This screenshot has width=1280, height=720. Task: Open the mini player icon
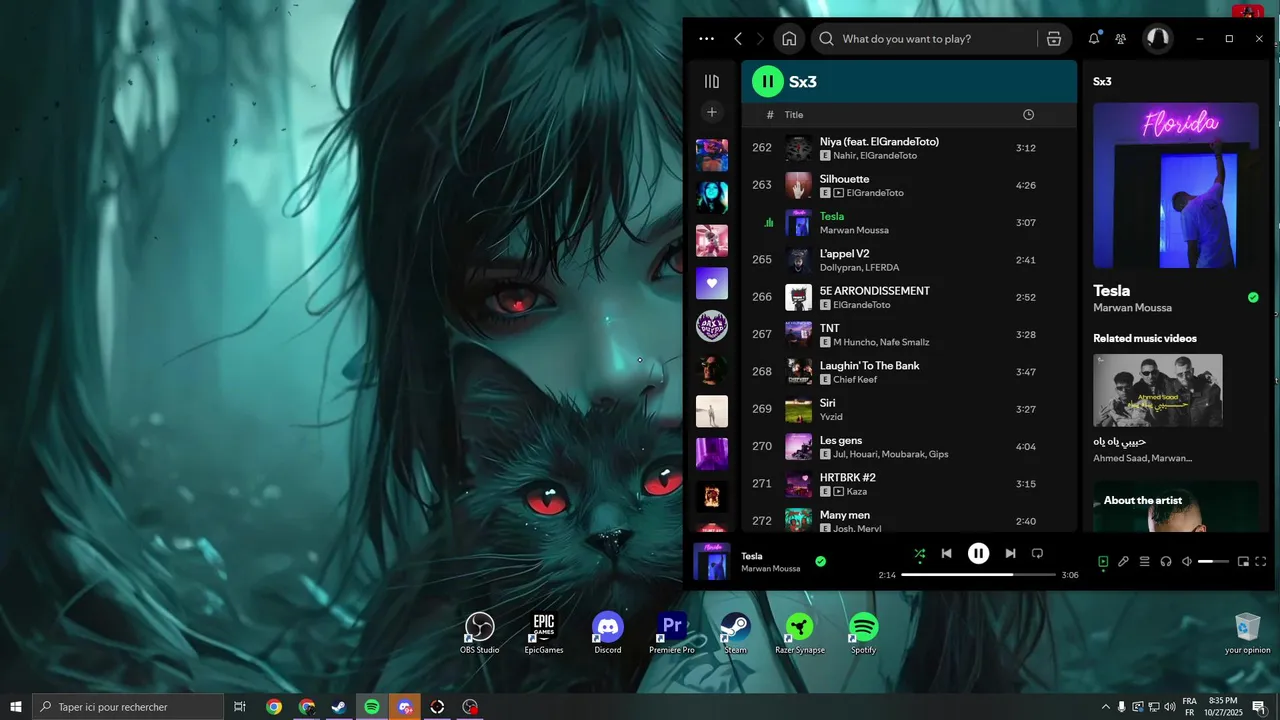point(1243,562)
